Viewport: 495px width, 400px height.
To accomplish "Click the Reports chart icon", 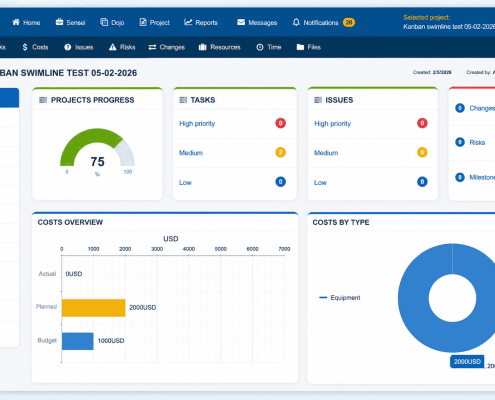I will pos(188,22).
